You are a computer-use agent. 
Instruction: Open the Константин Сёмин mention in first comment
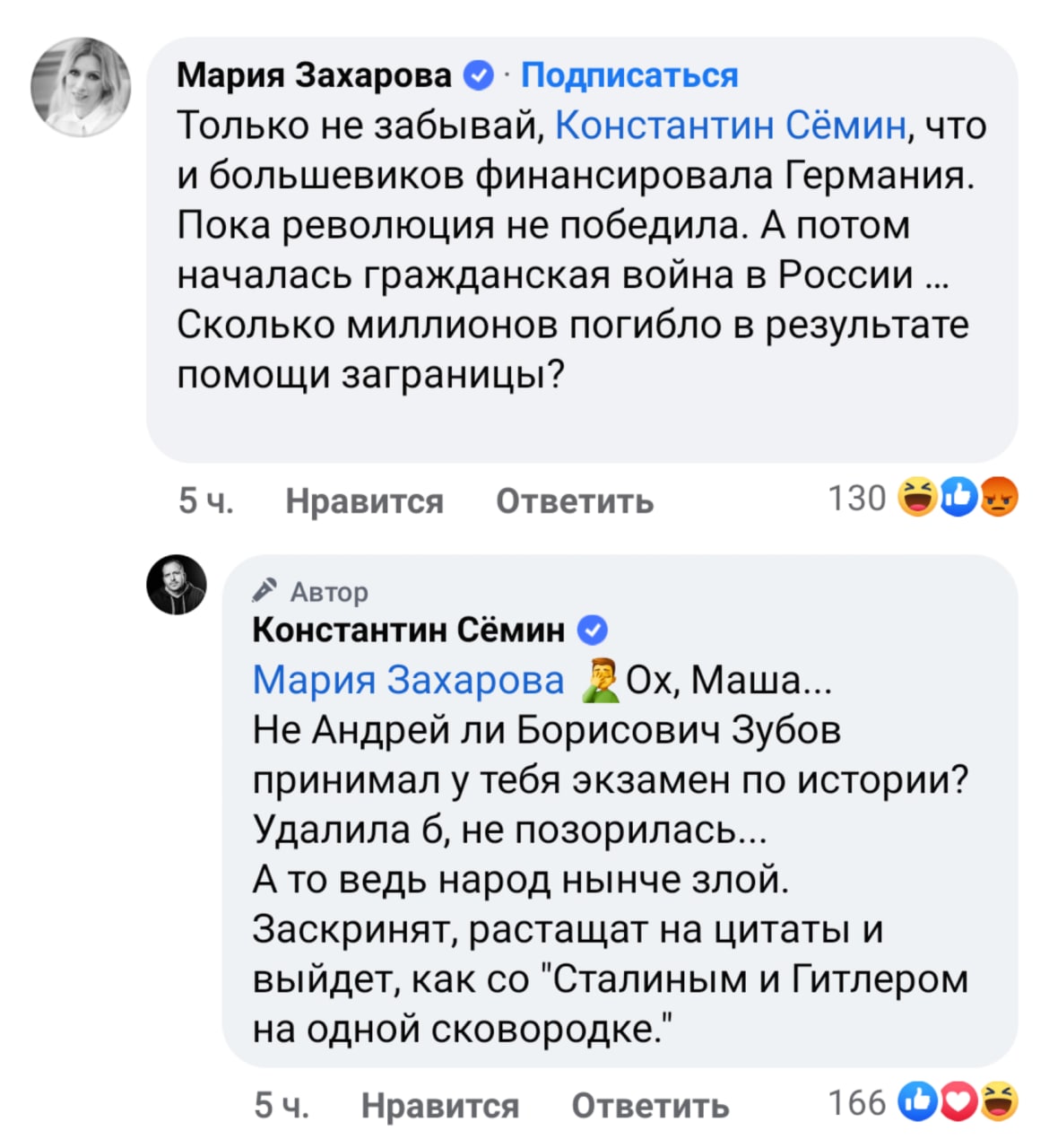pyautogui.click(x=731, y=126)
